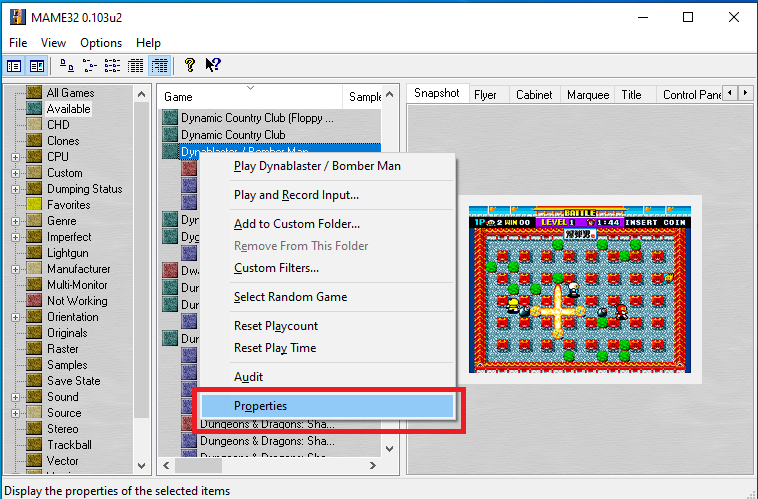Choose Properties from context menu
Screen dimensions: 758x499
(327, 406)
